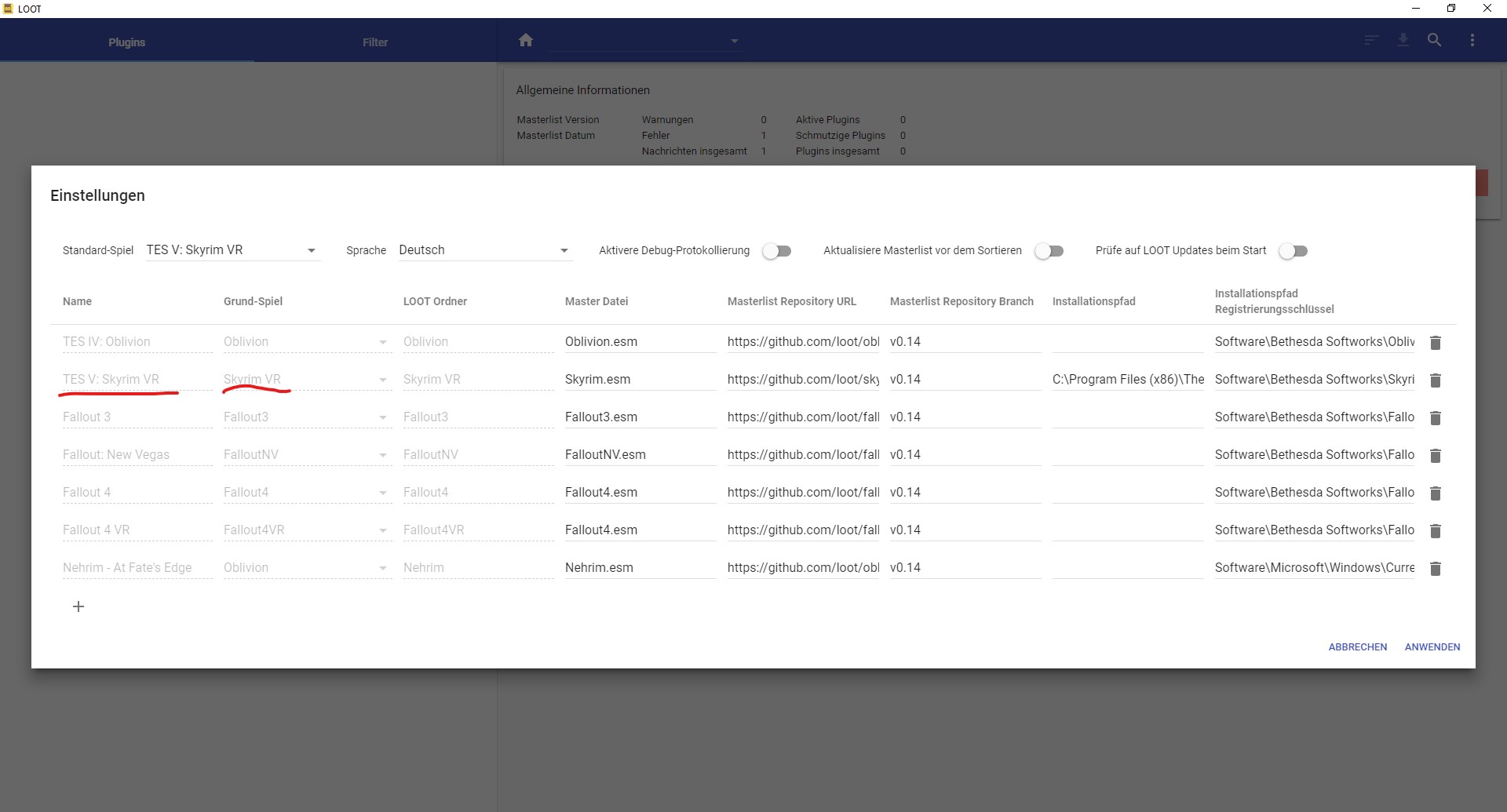Switch to the Filter tab
The width and height of the screenshot is (1507, 812).
click(x=375, y=42)
